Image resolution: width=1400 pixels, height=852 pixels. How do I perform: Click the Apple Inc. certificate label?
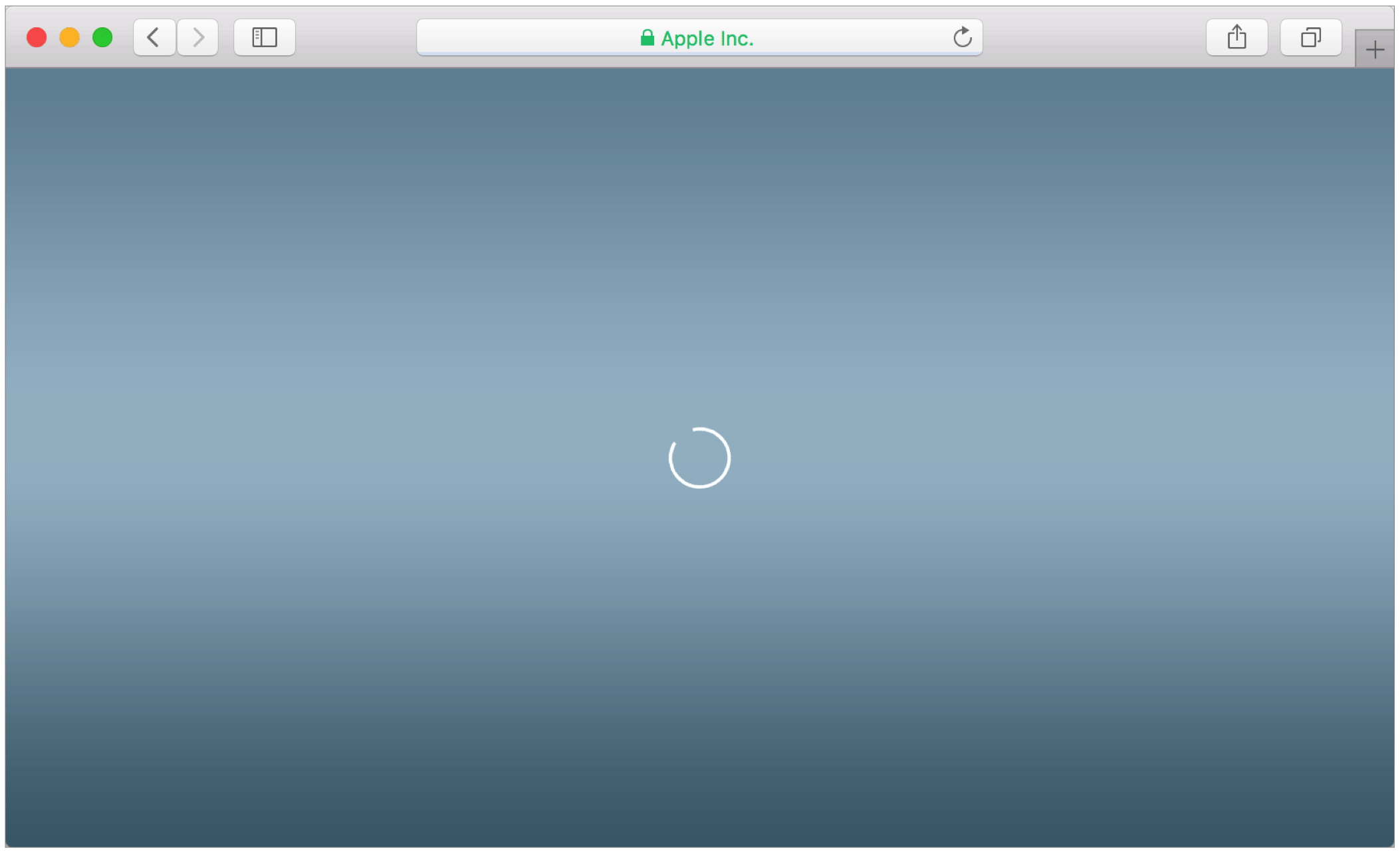click(707, 39)
